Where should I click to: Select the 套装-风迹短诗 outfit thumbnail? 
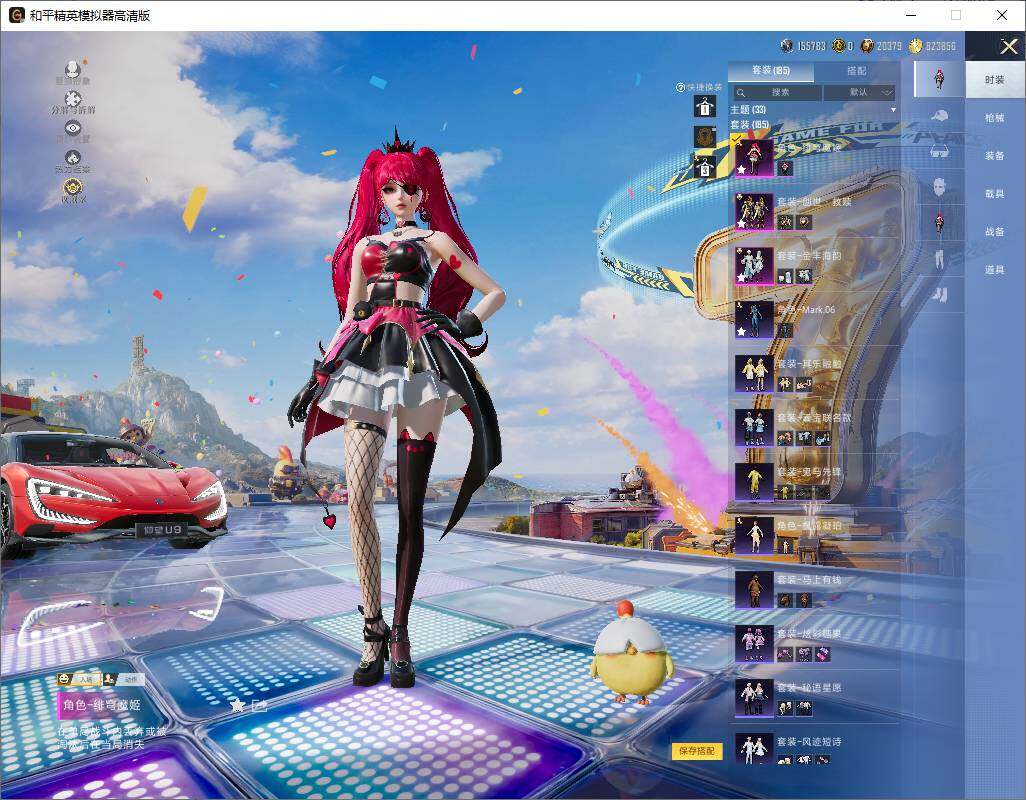[x=754, y=749]
